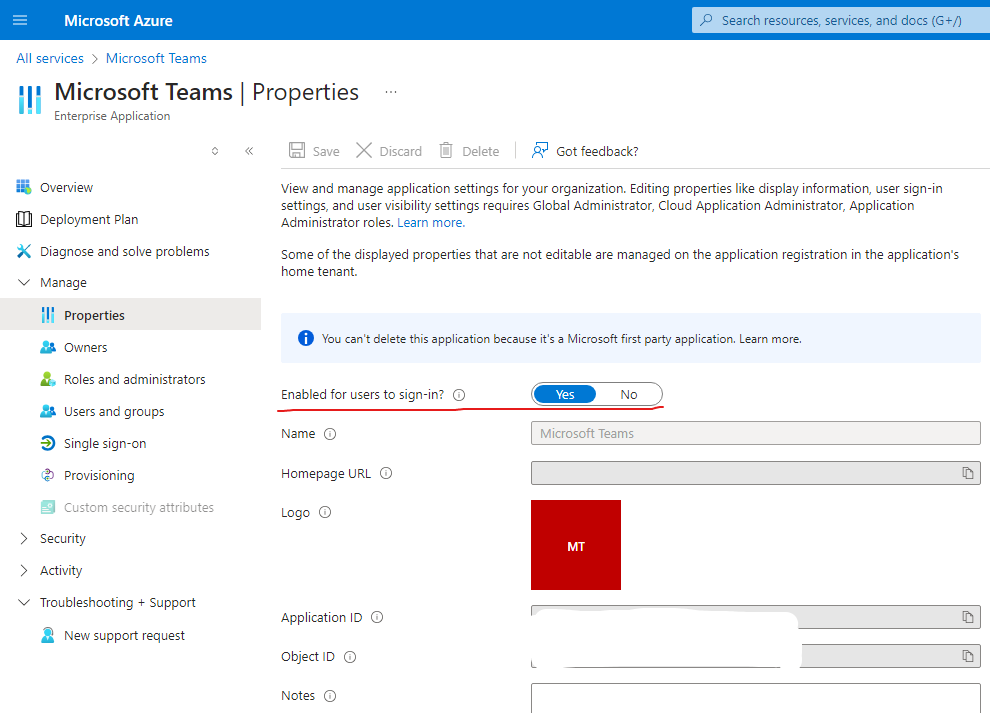Click the Owners people icon
The image size is (990, 713).
(47, 347)
